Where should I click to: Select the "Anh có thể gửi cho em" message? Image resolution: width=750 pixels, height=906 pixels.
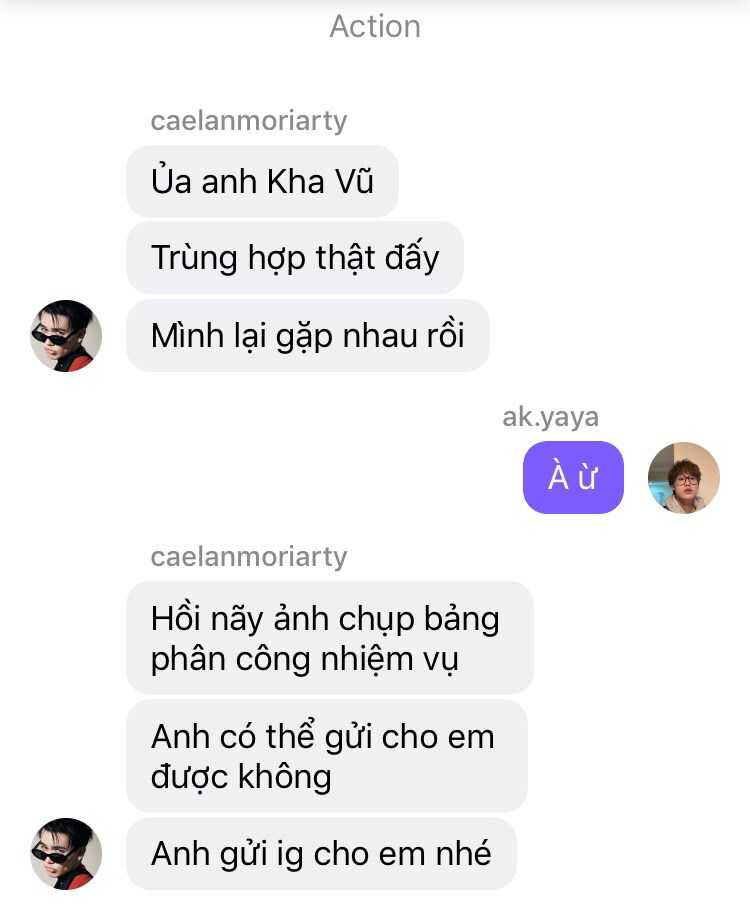tap(326, 756)
